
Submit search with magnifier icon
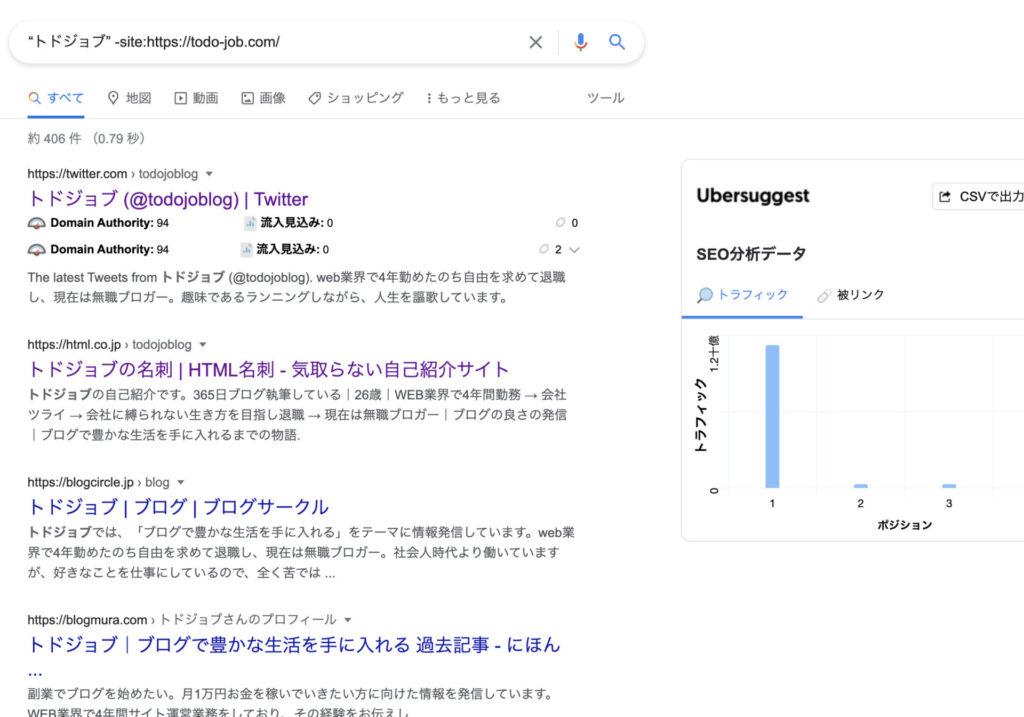point(616,42)
